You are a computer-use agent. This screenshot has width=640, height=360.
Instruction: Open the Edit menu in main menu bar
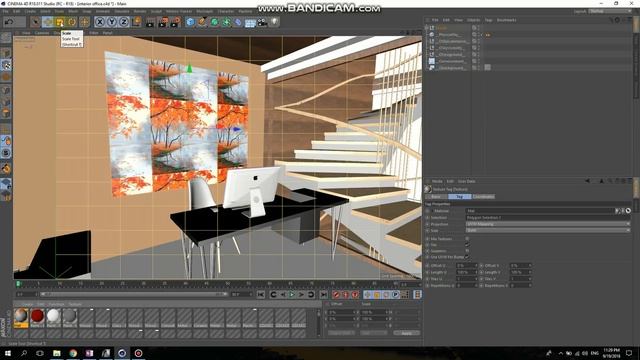pos(17,11)
